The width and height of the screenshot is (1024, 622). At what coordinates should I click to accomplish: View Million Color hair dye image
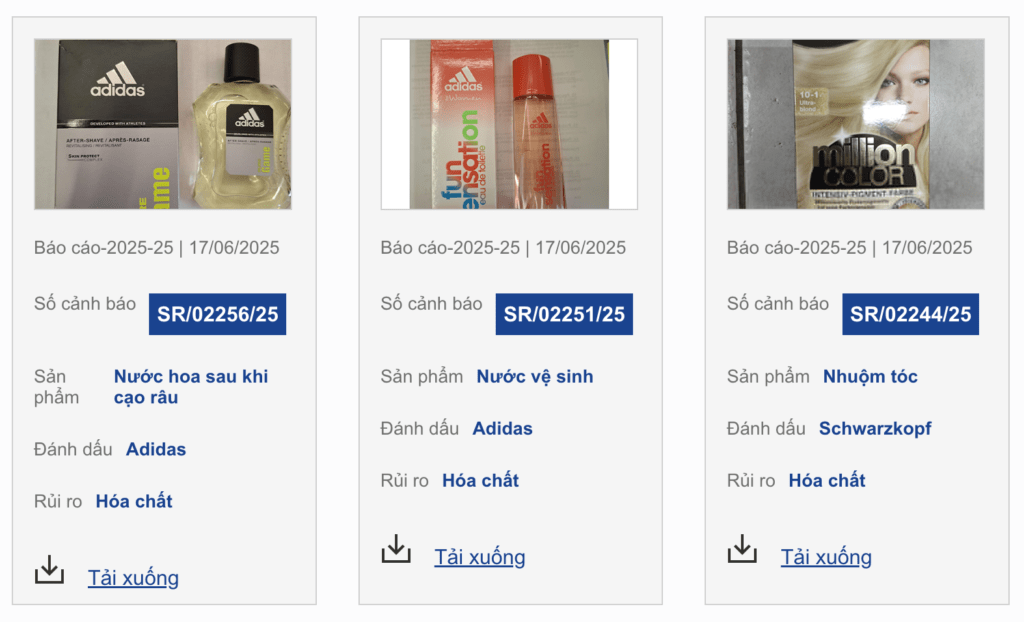856,124
